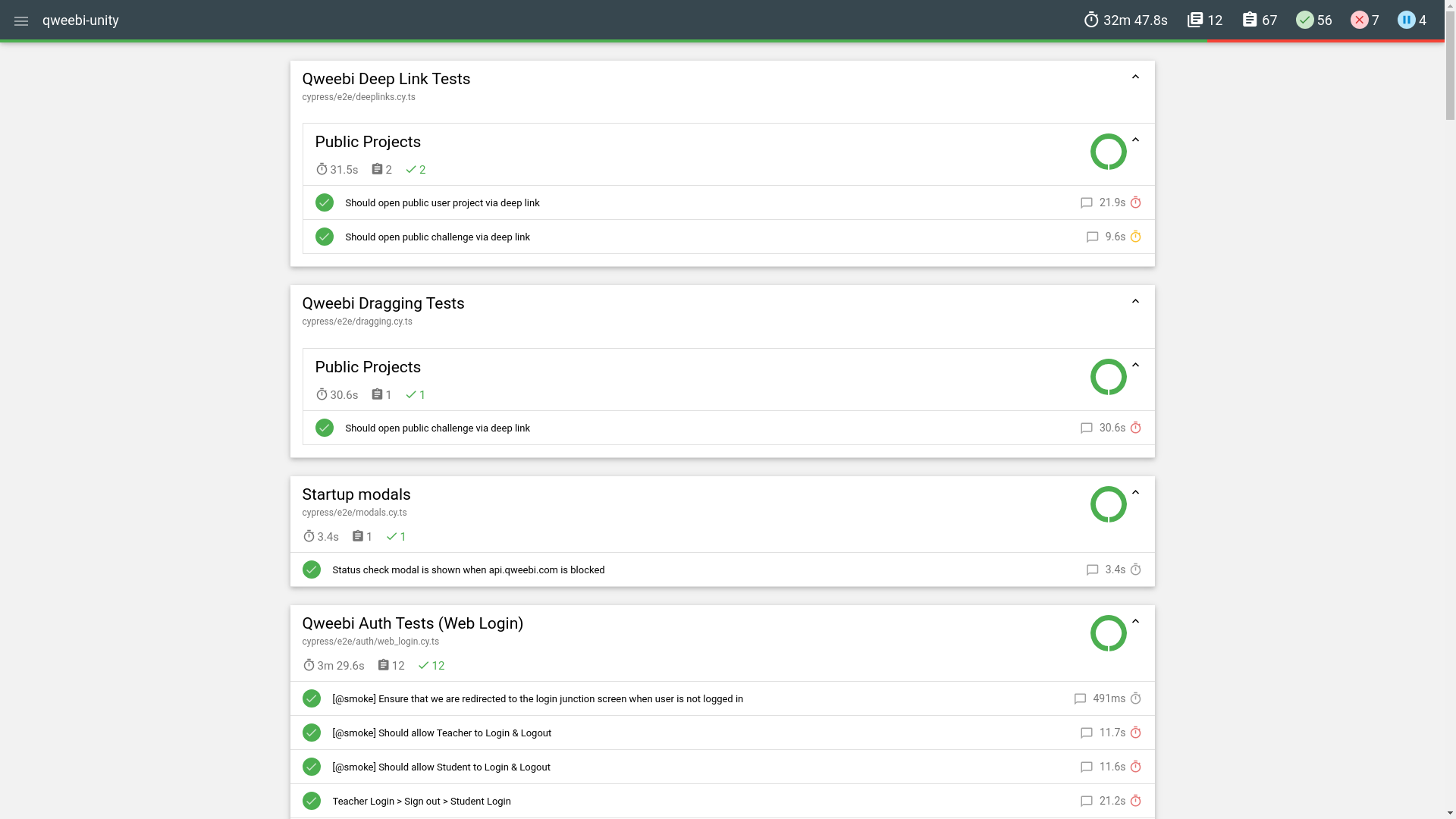
Task: Click pass icon for Status check modal test
Action: click(x=311, y=570)
